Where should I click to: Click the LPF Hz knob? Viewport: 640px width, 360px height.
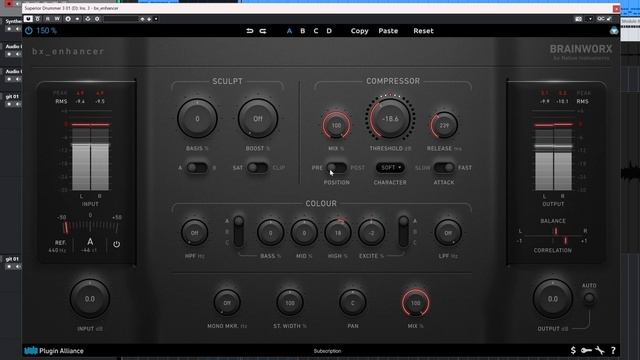(448, 233)
